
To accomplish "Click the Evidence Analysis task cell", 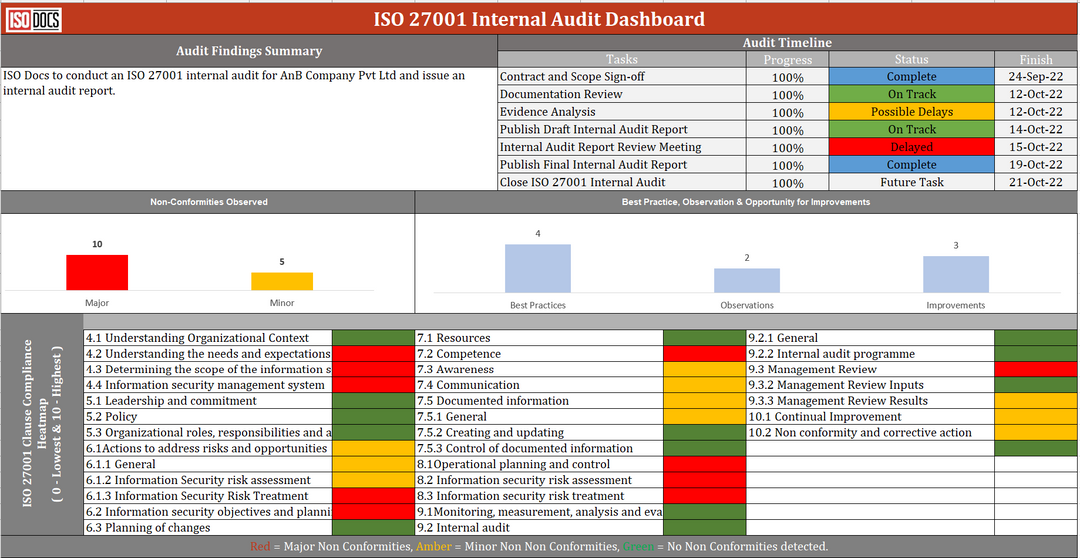I will point(621,112).
